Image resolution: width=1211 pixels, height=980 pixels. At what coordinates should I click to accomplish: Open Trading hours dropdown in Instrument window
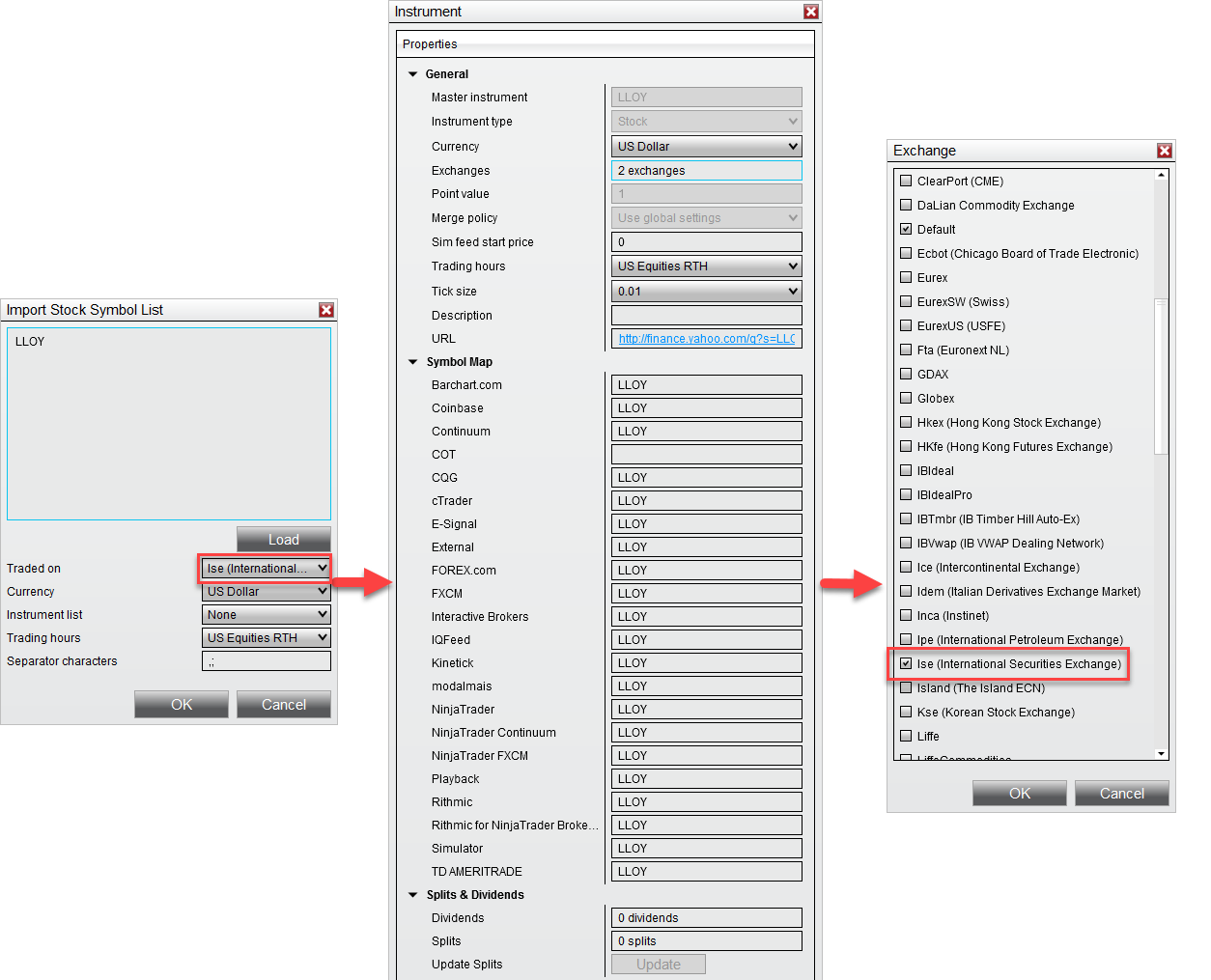coord(707,266)
